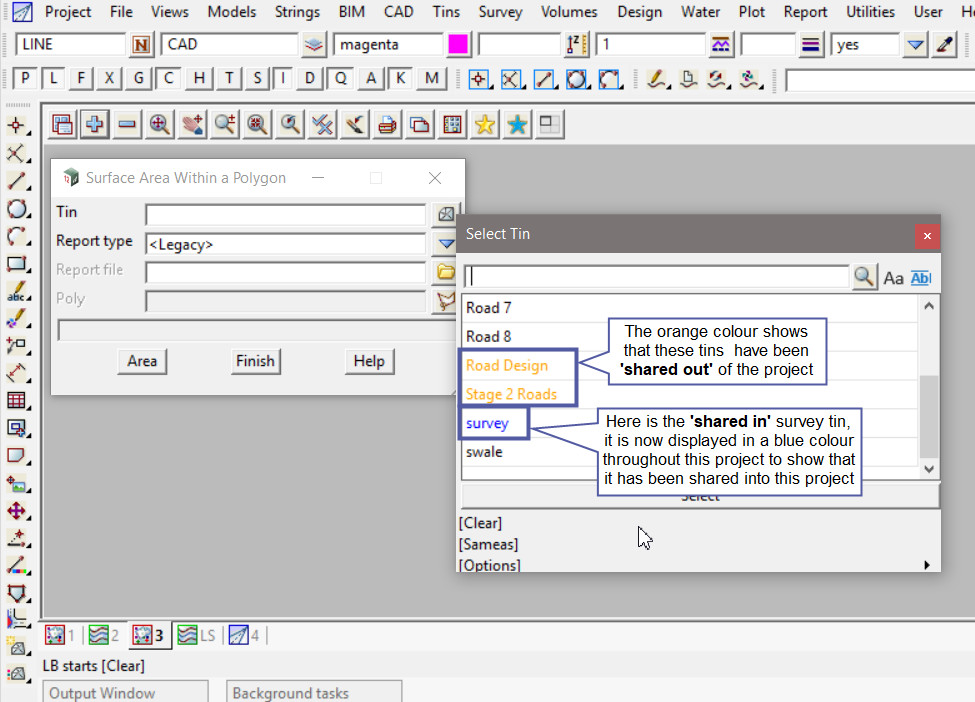The image size is (975, 702).
Task: Toggle the 'G' grid snap button
Action: tap(139, 79)
